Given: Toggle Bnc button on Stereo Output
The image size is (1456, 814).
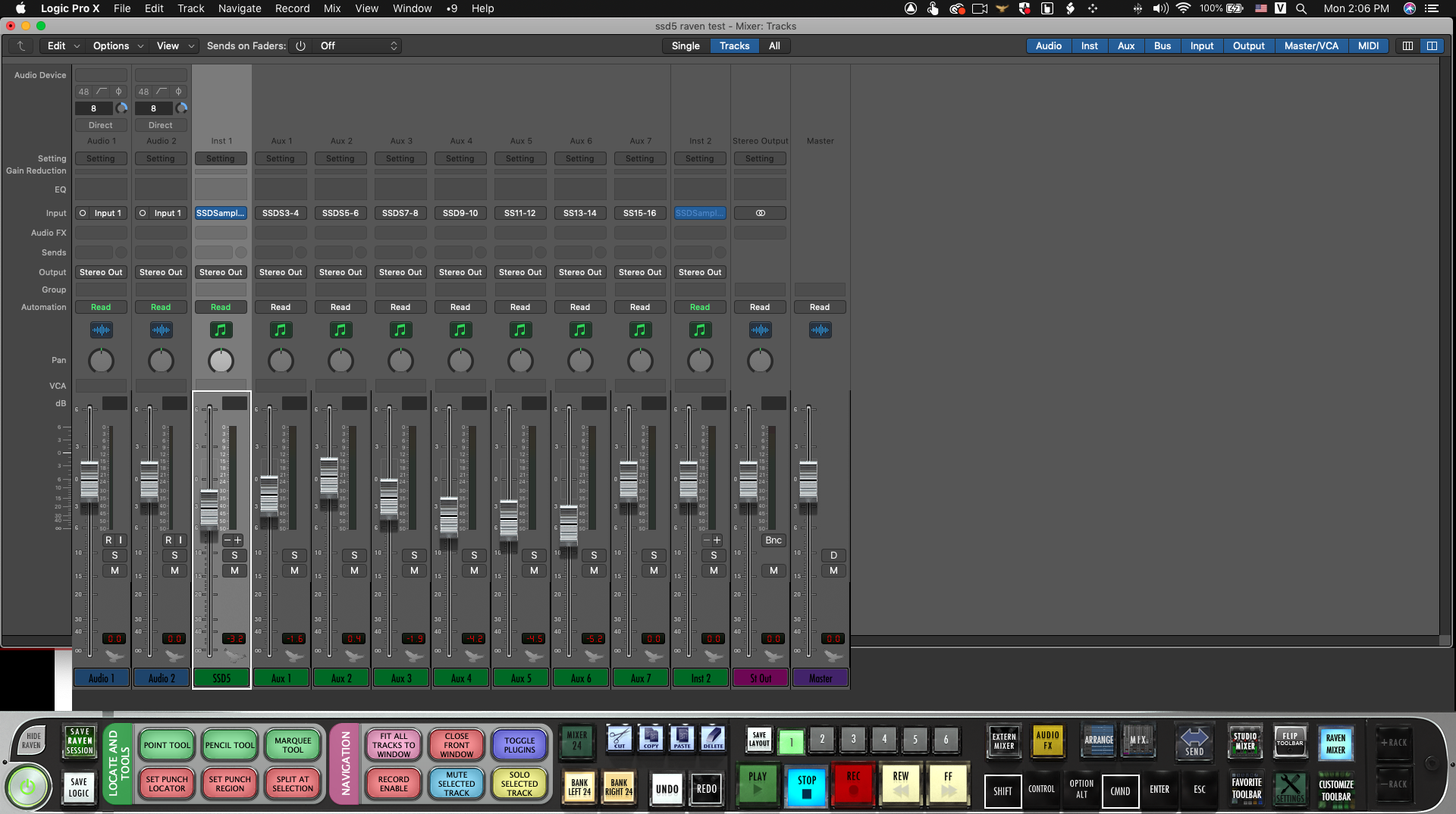Looking at the screenshot, I should click(x=773, y=540).
